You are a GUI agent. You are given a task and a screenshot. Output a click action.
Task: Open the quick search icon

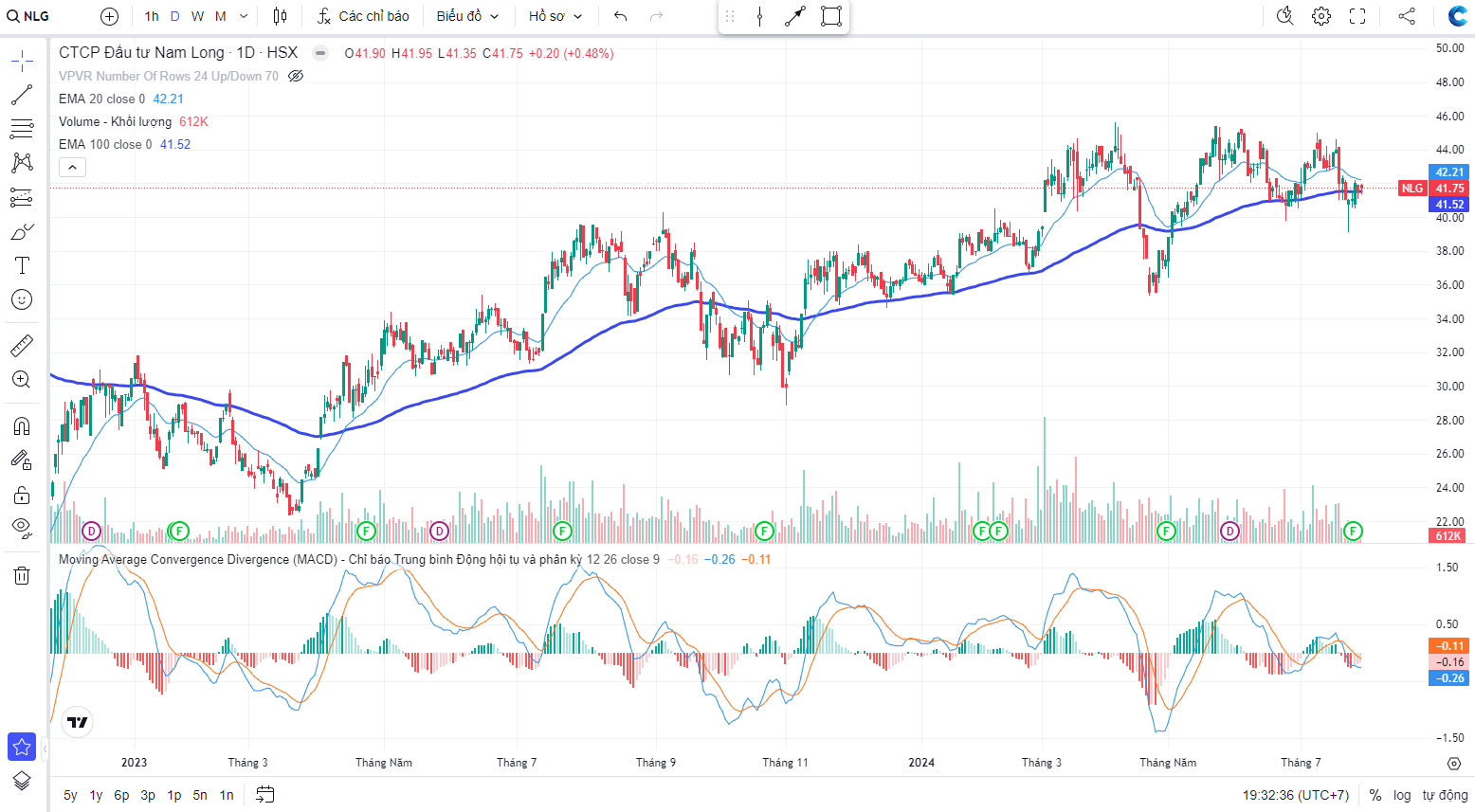pos(1285,16)
